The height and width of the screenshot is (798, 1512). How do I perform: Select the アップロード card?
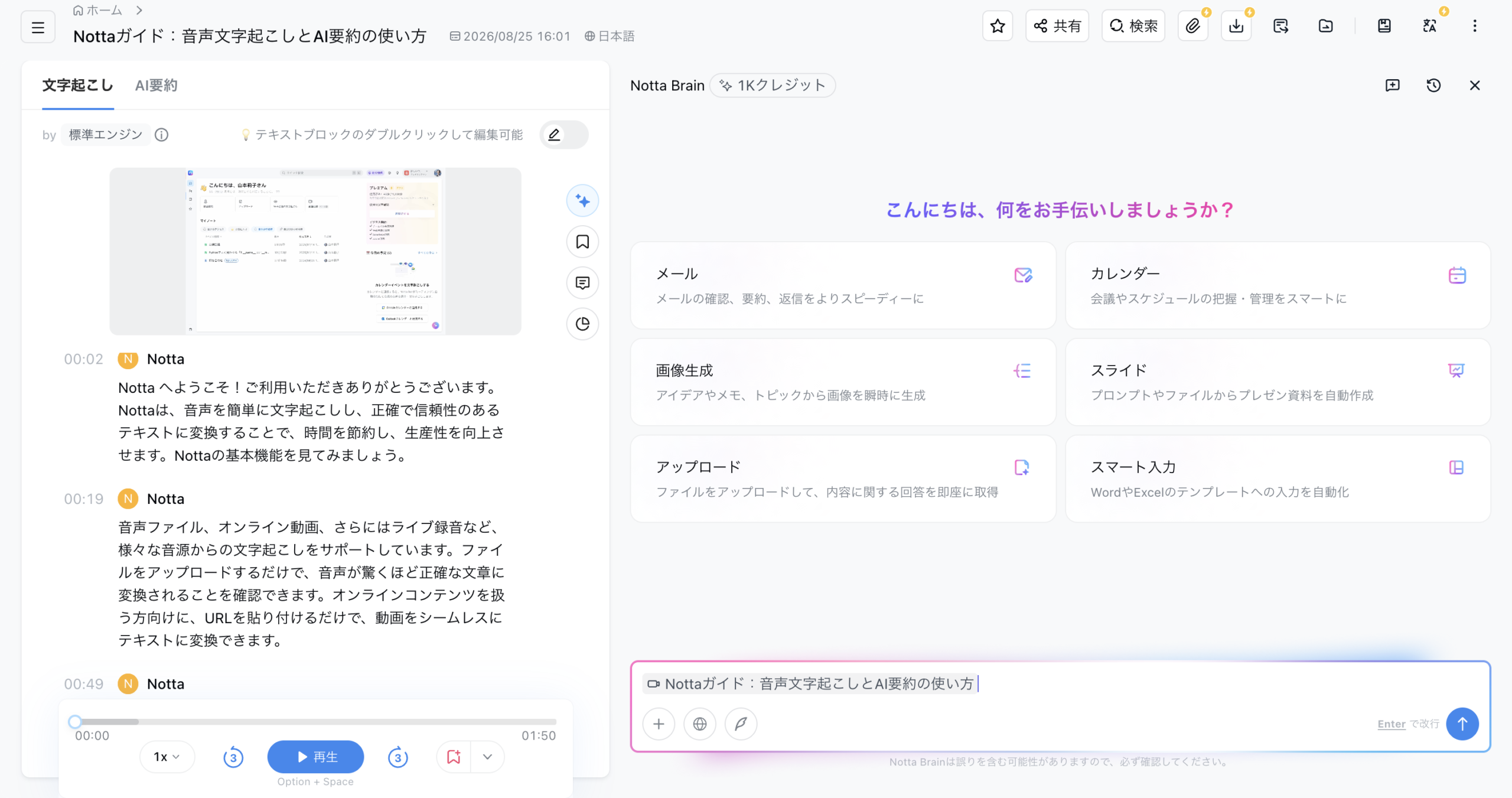(843, 479)
